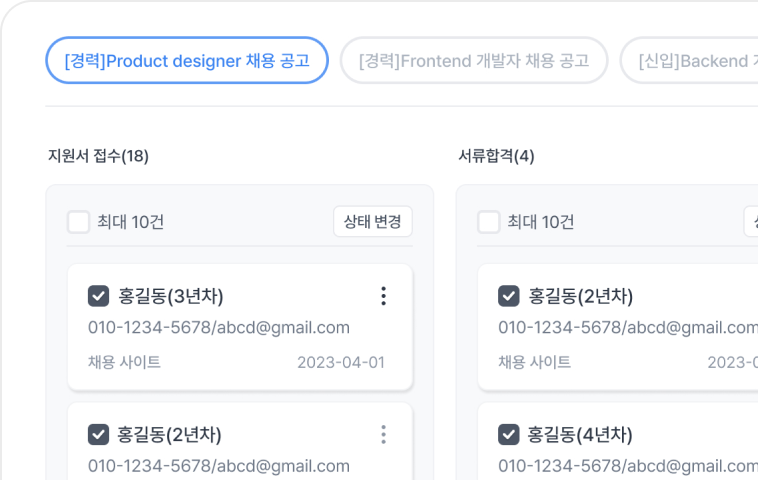Click 홍길동(2년차) name in 지원서 접수 column
This screenshot has height=480, width=758.
coord(170,435)
